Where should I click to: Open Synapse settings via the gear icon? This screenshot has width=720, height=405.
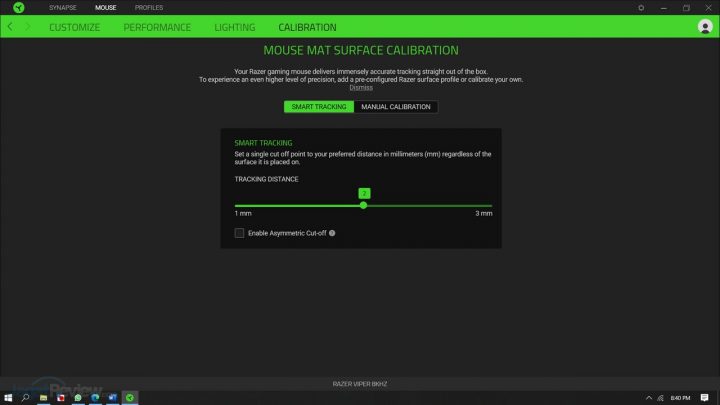tap(641, 7)
